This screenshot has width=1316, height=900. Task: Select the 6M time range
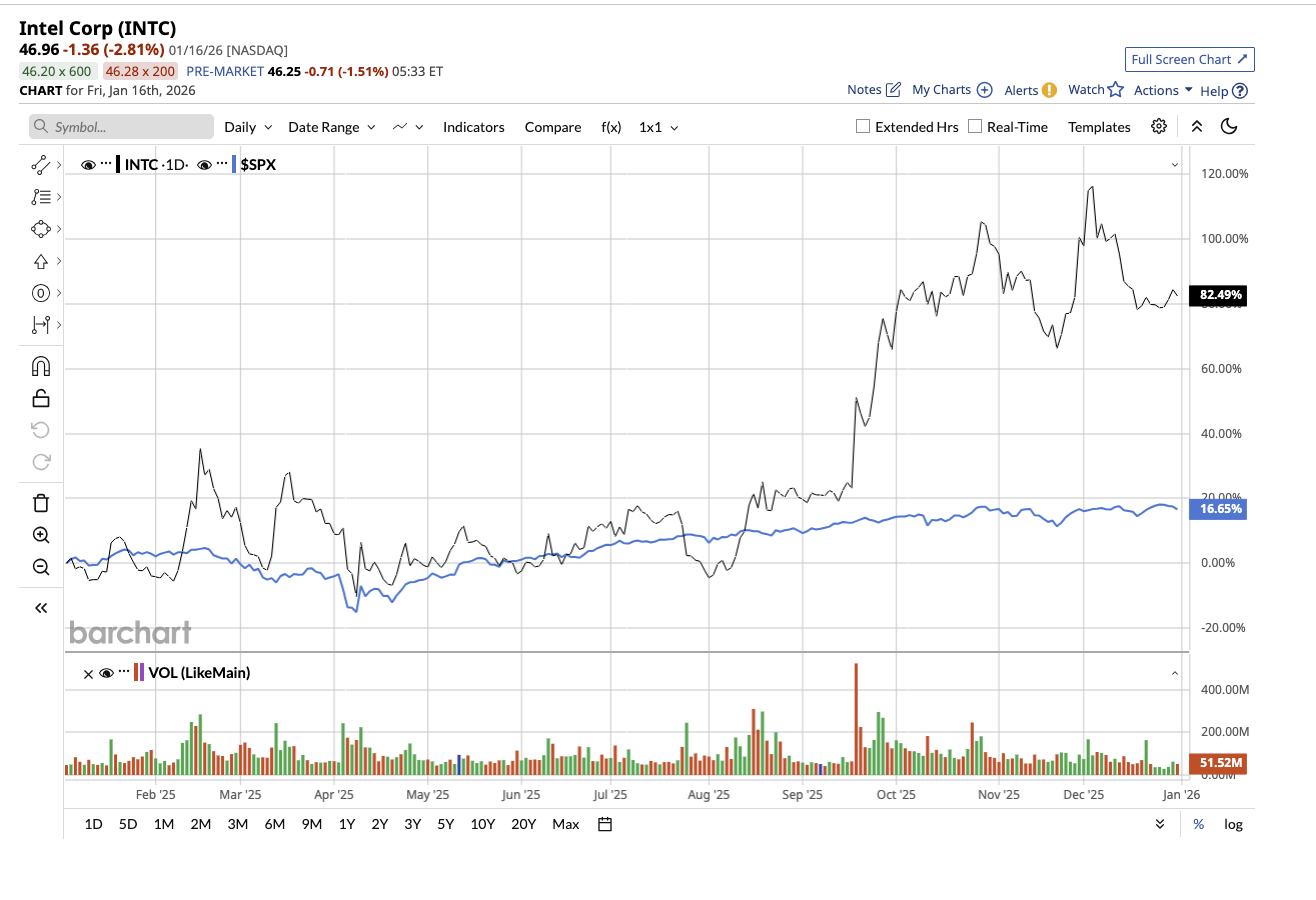tap(275, 824)
